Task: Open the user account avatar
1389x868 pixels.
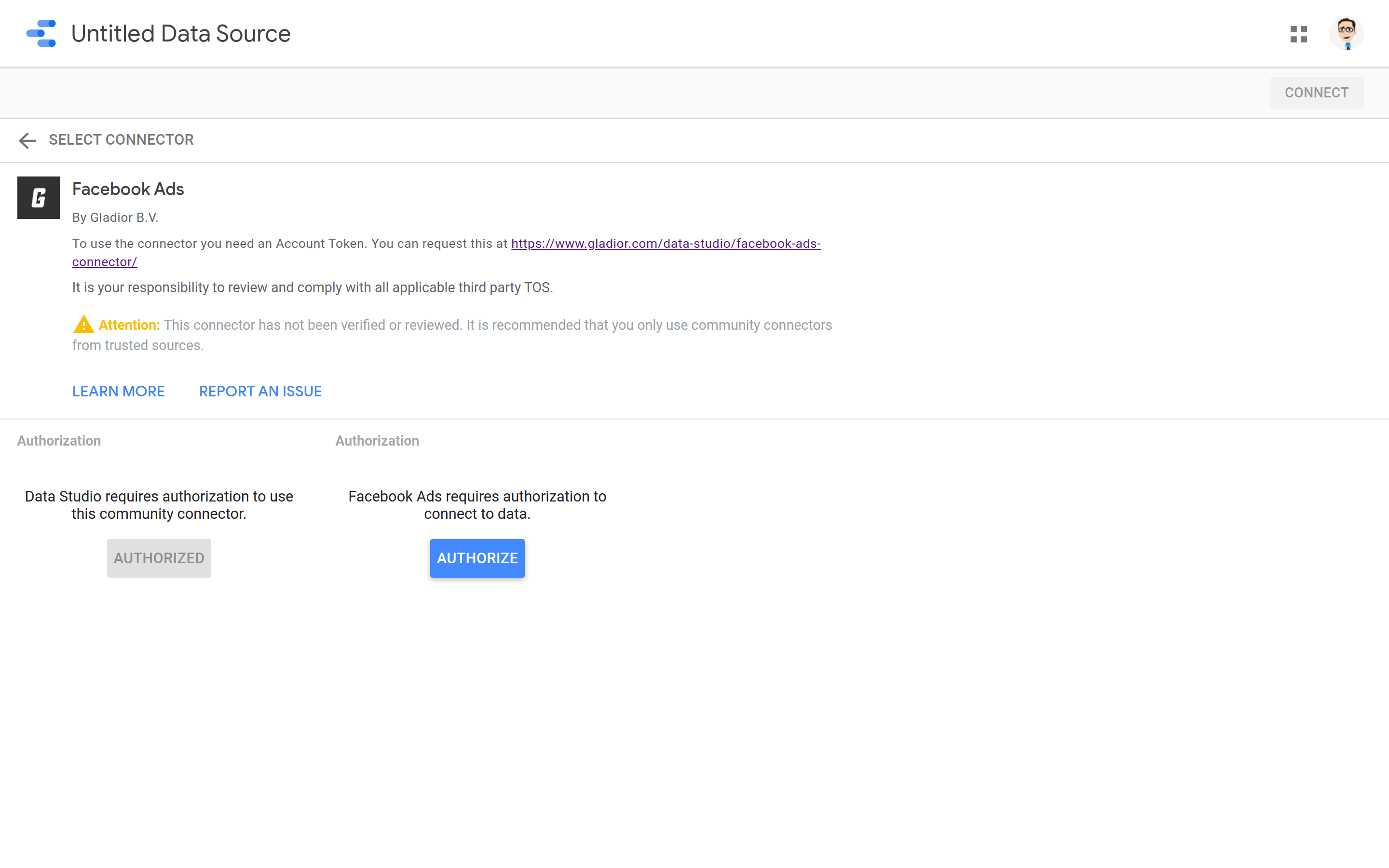Action: click(1346, 34)
